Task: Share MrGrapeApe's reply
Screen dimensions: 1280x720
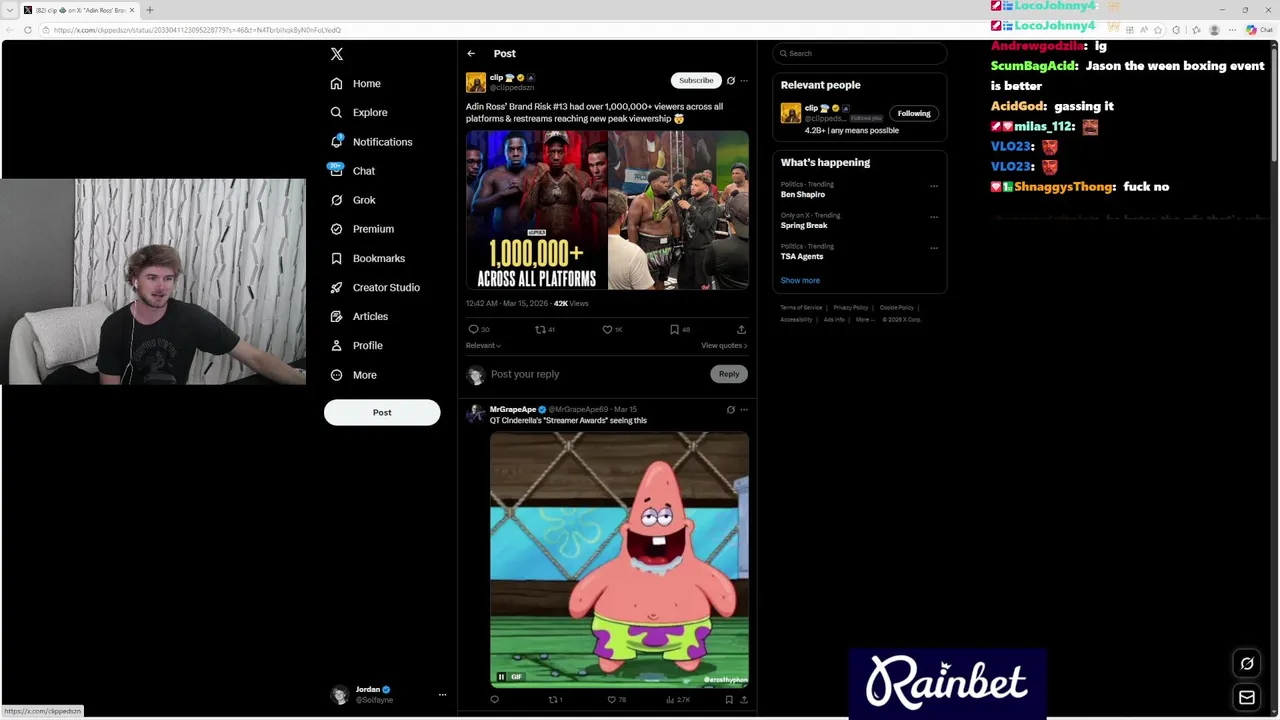Action: [743, 700]
